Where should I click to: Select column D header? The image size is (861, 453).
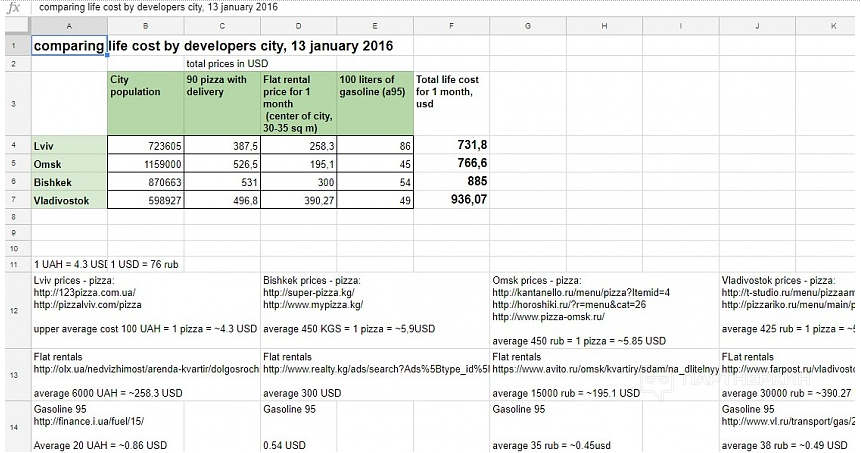pos(298,26)
